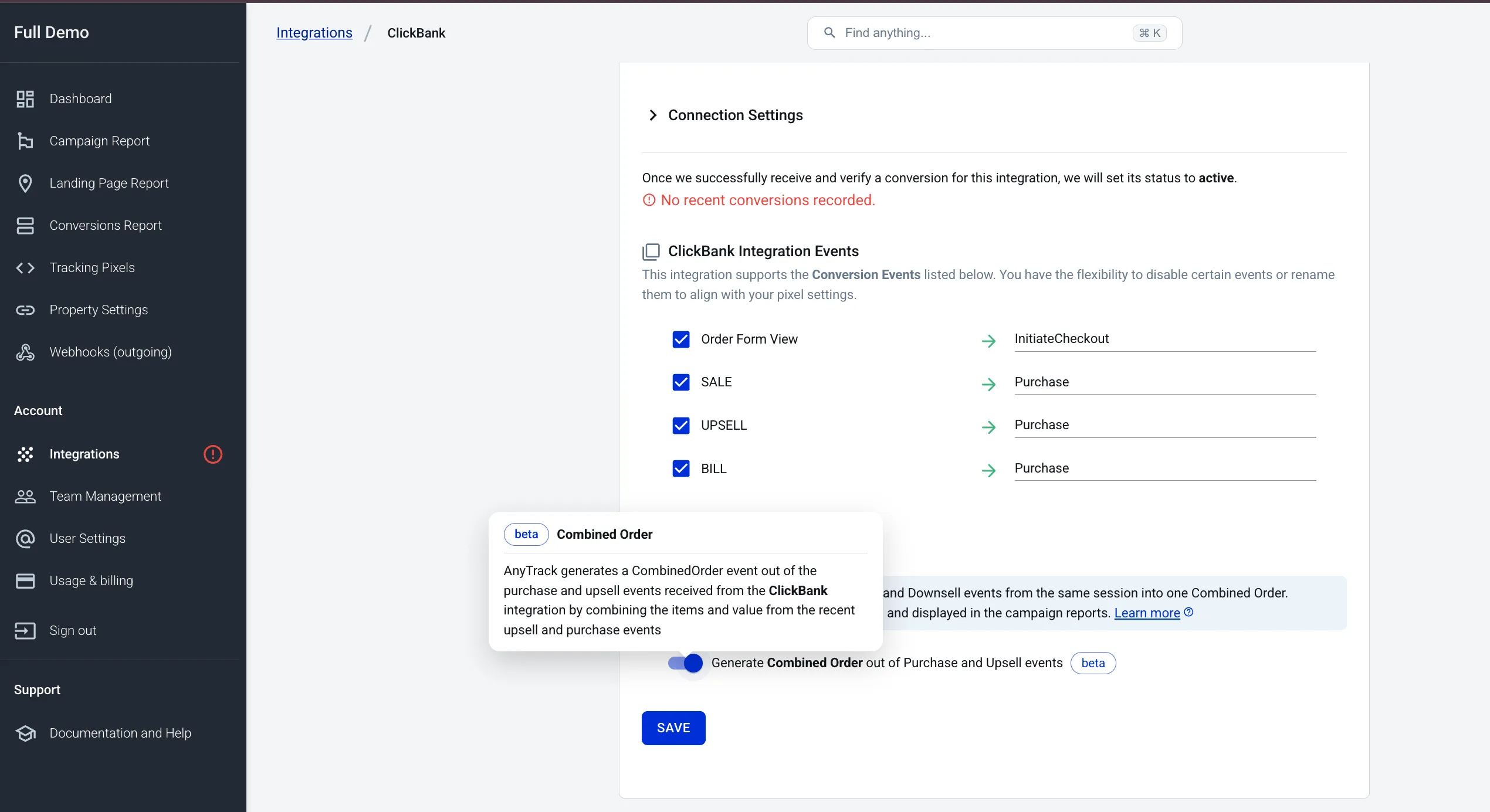Click the beta badge in the Combined Order tooltip
This screenshot has height=812, width=1490.
click(526, 534)
